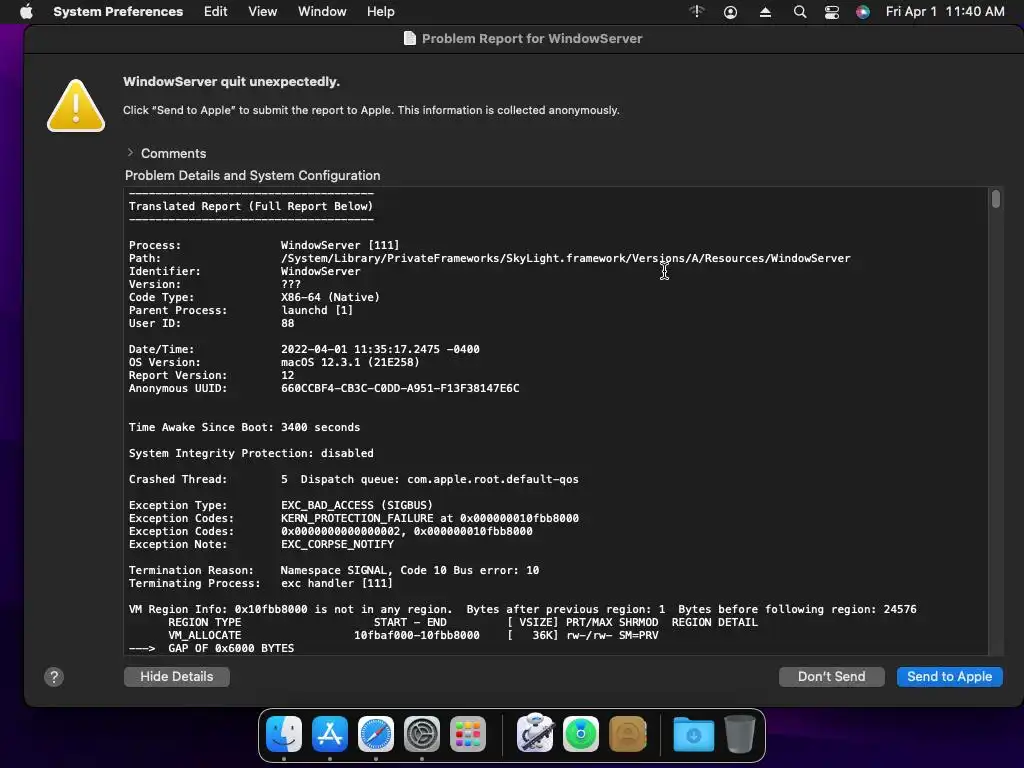Open the View menu

263,12
